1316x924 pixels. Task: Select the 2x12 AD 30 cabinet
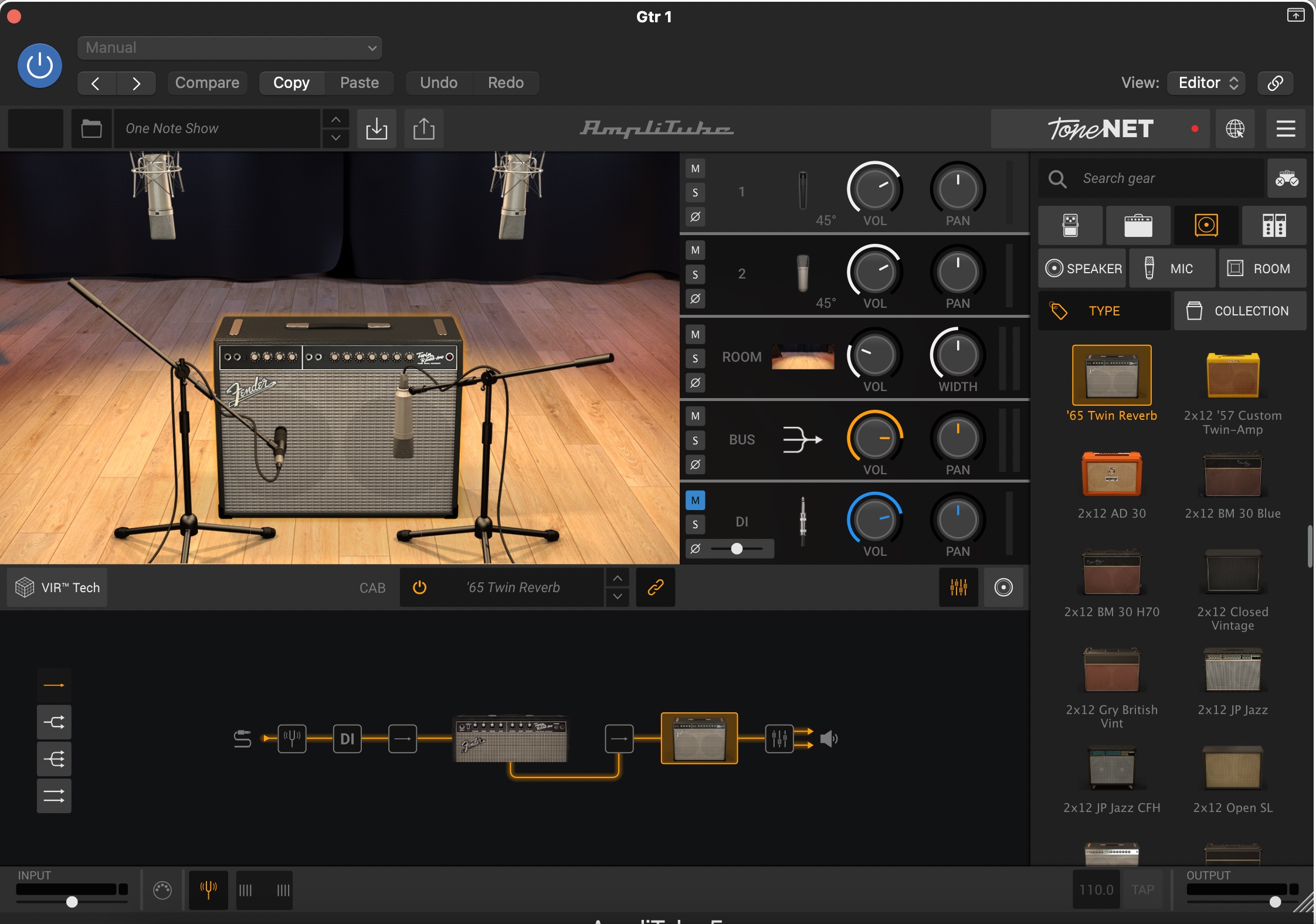pyautogui.click(x=1111, y=485)
